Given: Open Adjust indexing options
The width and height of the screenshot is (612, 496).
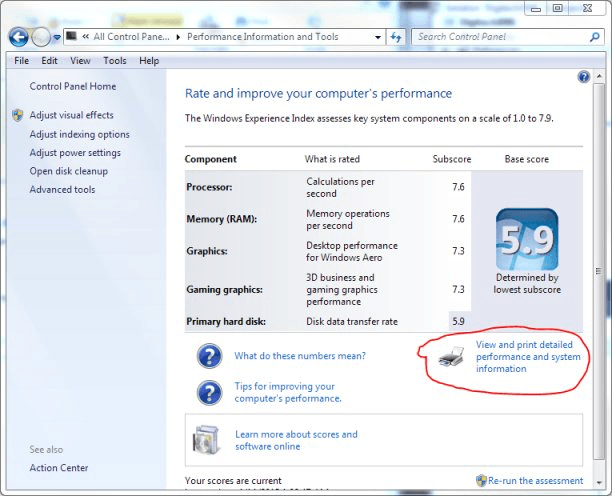Looking at the screenshot, I should tap(80, 134).
